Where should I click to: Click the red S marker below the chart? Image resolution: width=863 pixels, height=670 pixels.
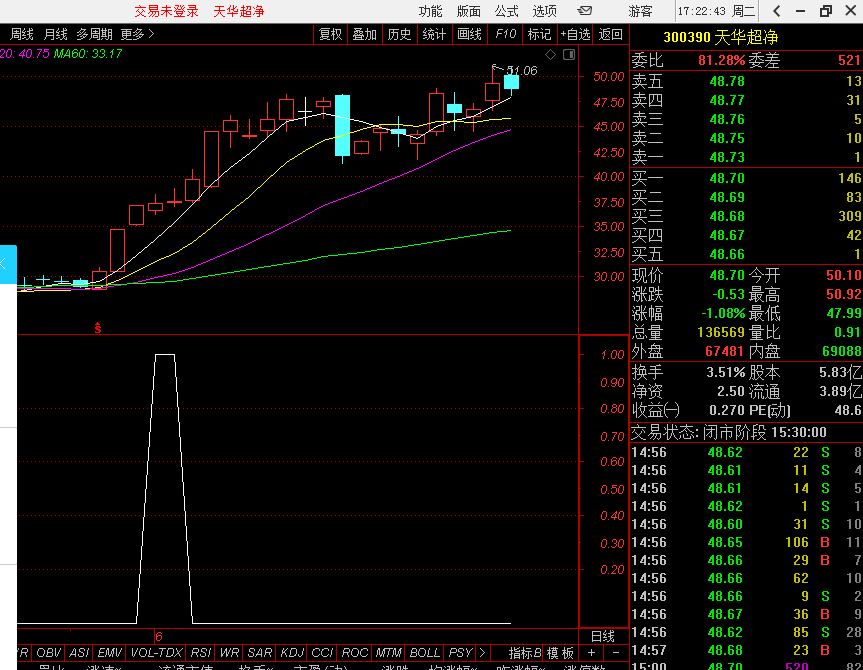[98, 327]
